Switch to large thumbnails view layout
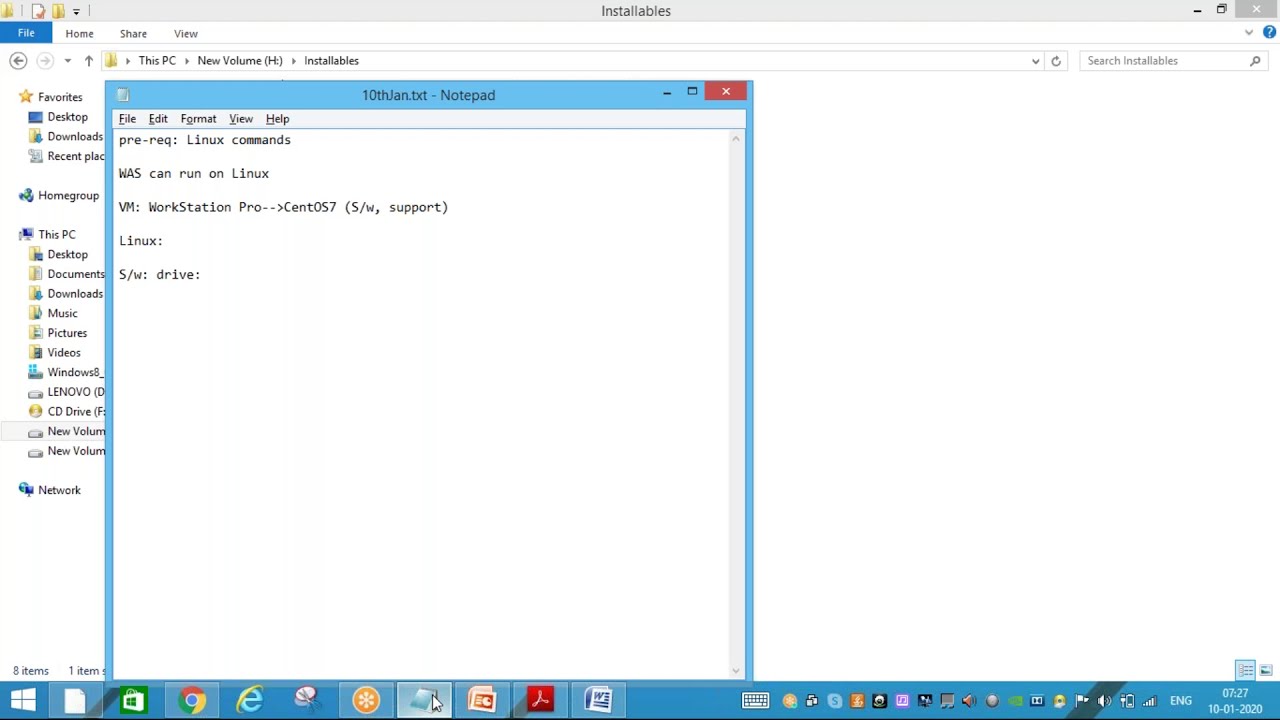The height and width of the screenshot is (720, 1280). coord(1265,670)
